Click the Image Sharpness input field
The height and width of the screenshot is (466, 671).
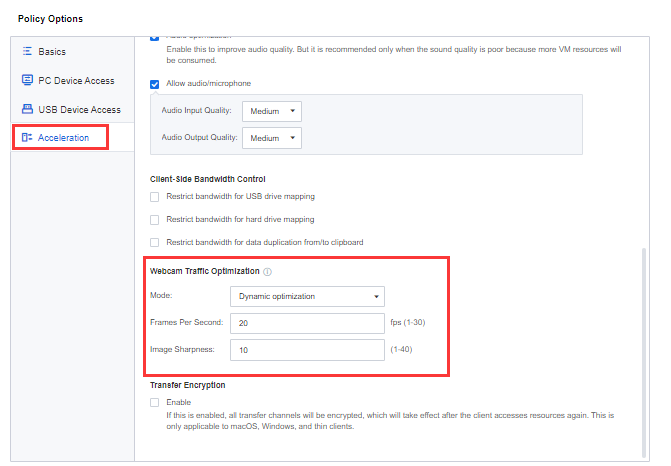click(x=307, y=350)
